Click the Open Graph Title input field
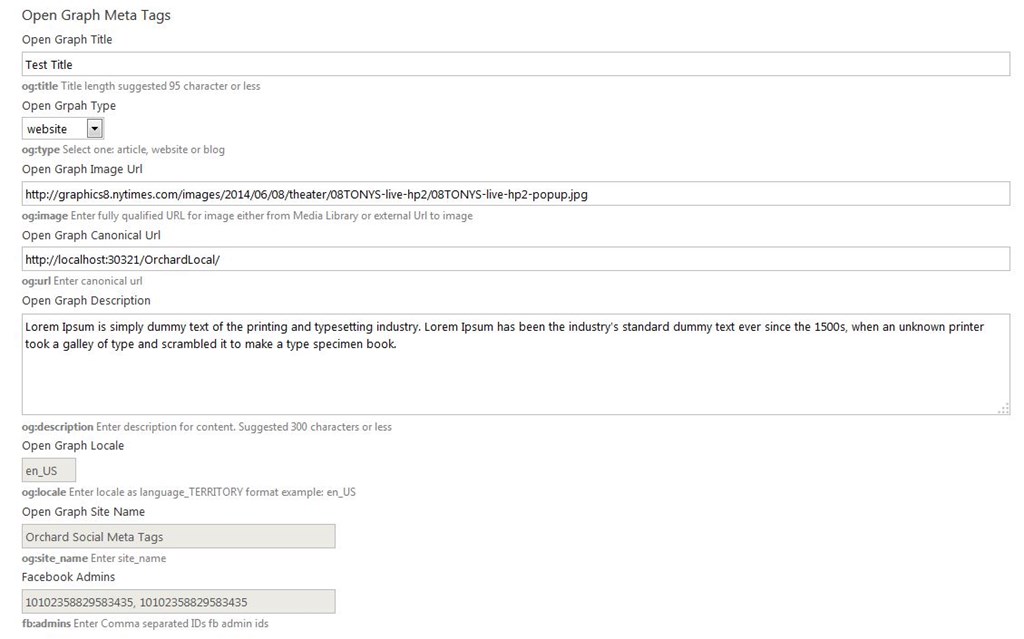This screenshot has width=1024, height=639. click(515, 64)
